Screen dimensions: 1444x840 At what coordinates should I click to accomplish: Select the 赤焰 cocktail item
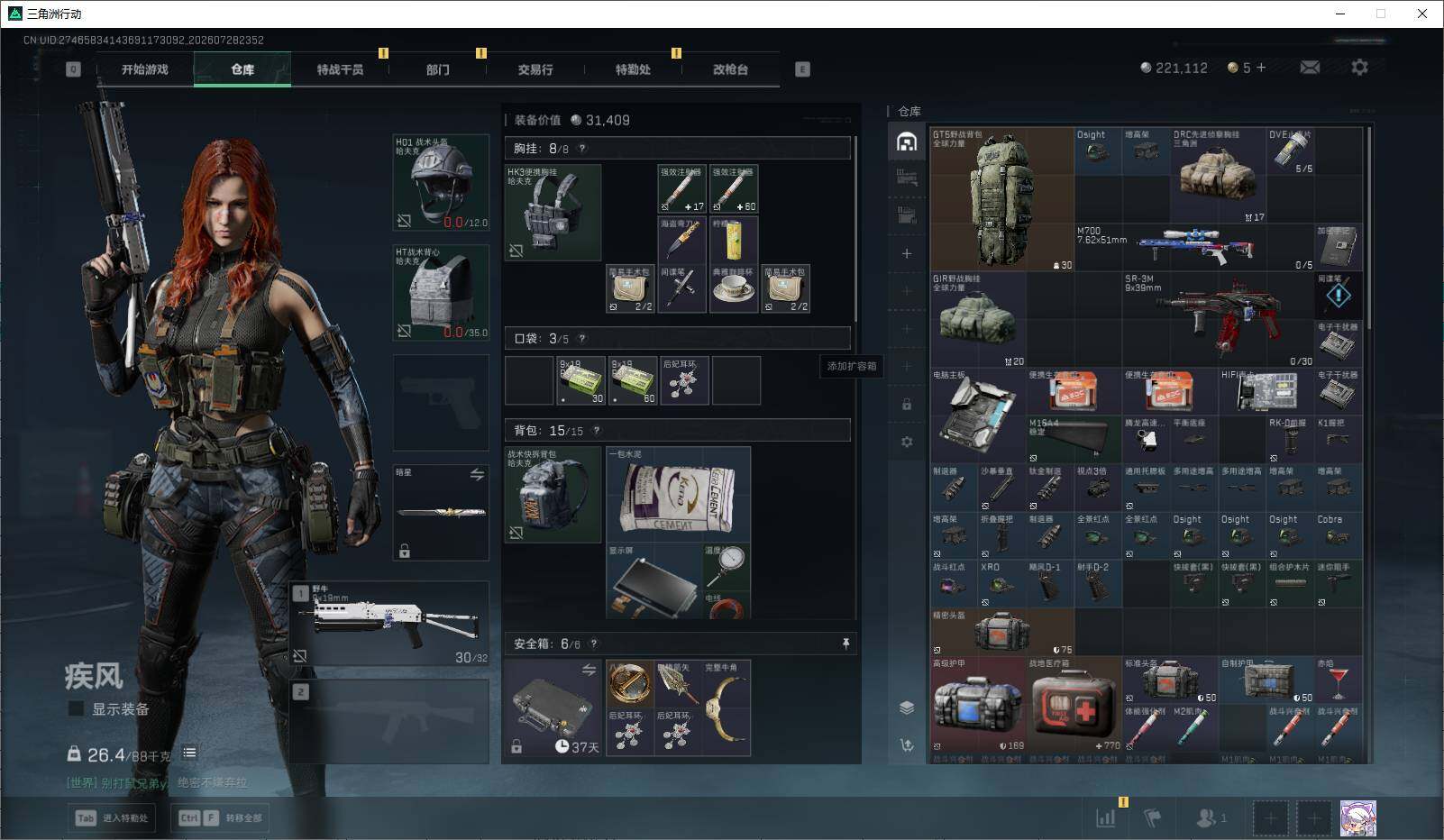1339,680
